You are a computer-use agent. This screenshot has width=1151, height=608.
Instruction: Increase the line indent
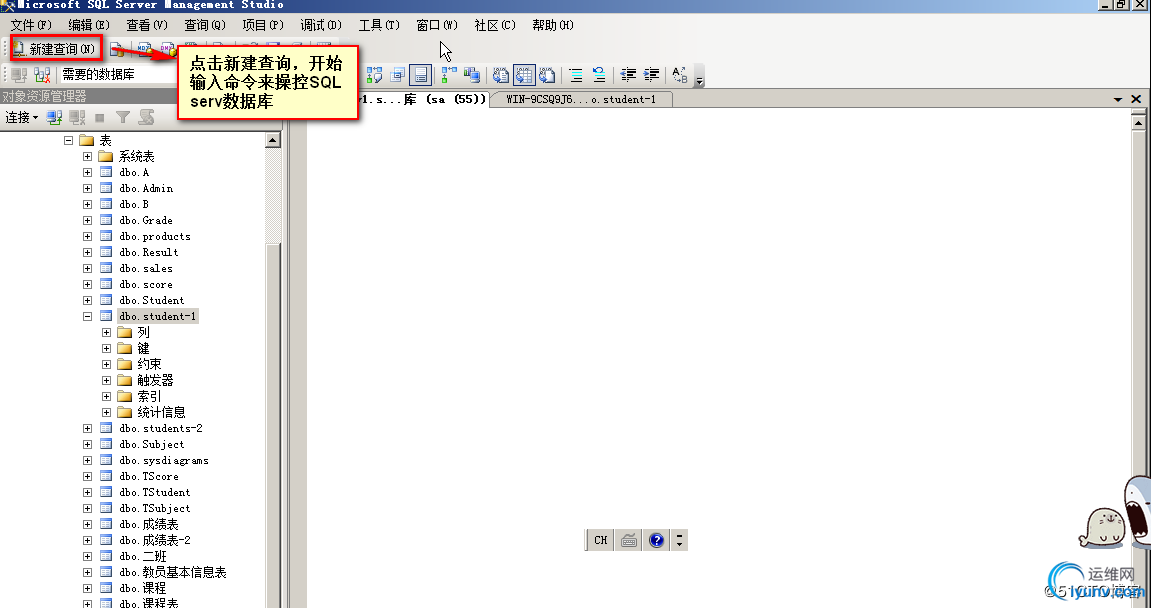click(x=651, y=74)
